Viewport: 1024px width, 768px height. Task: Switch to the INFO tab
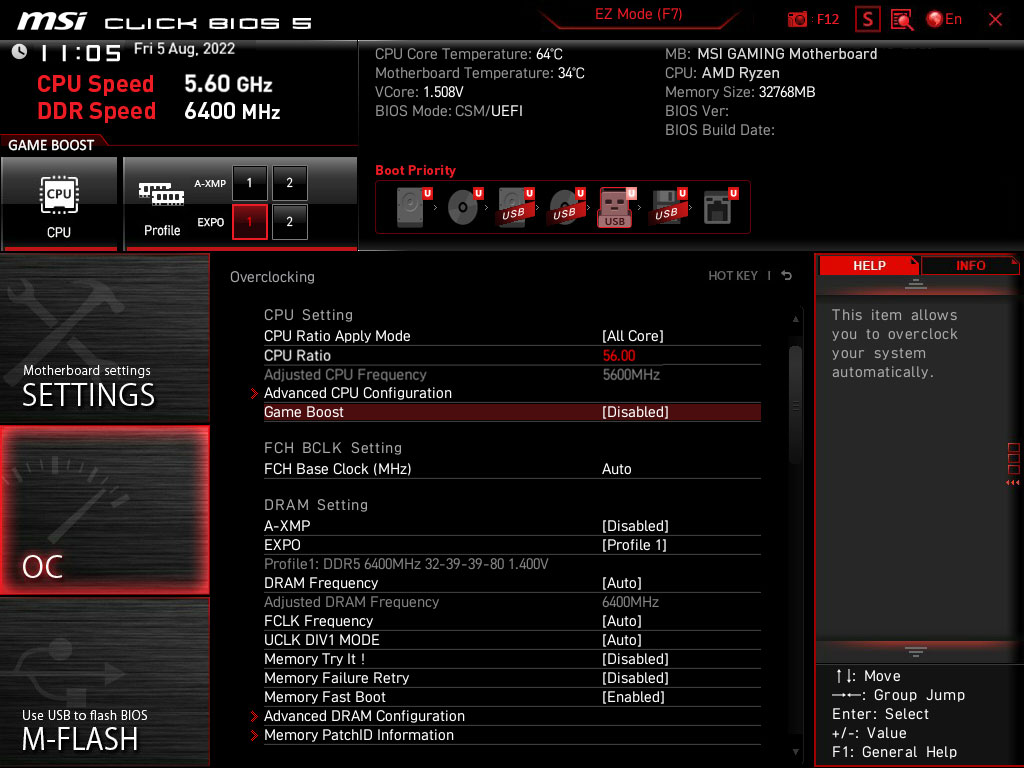(x=970, y=265)
